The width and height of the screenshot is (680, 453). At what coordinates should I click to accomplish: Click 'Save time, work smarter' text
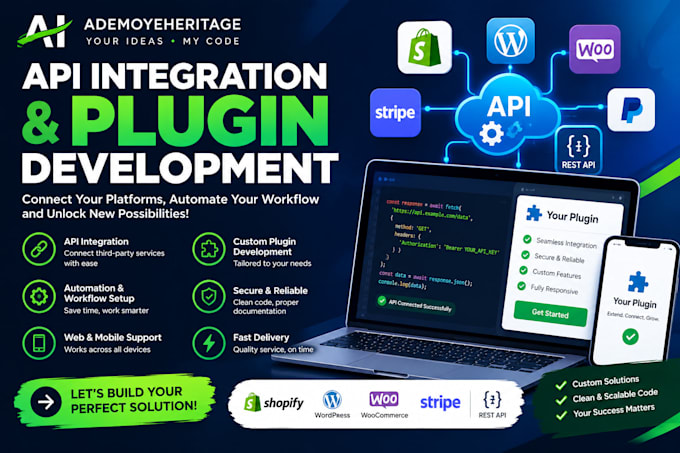(x=106, y=311)
